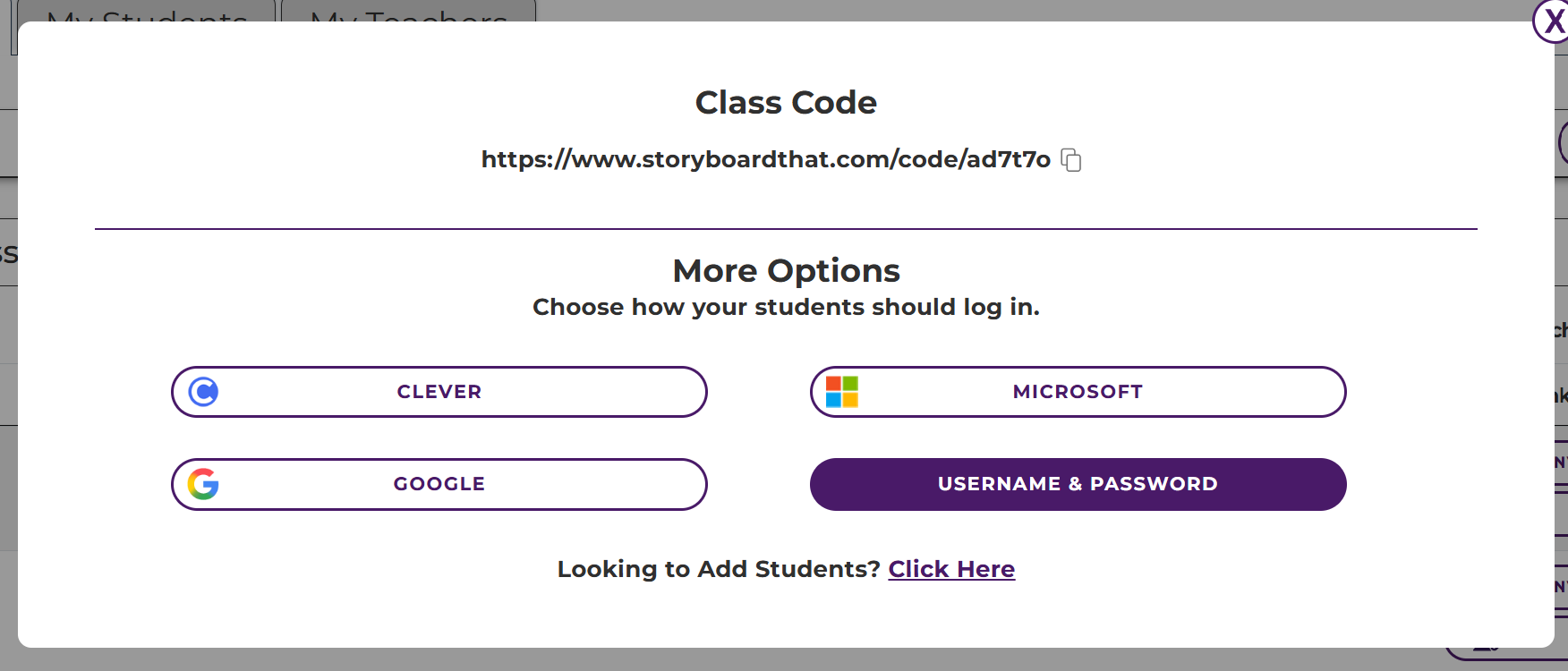
Task: Select Username & Password login
Action: tap(1078, 484)
